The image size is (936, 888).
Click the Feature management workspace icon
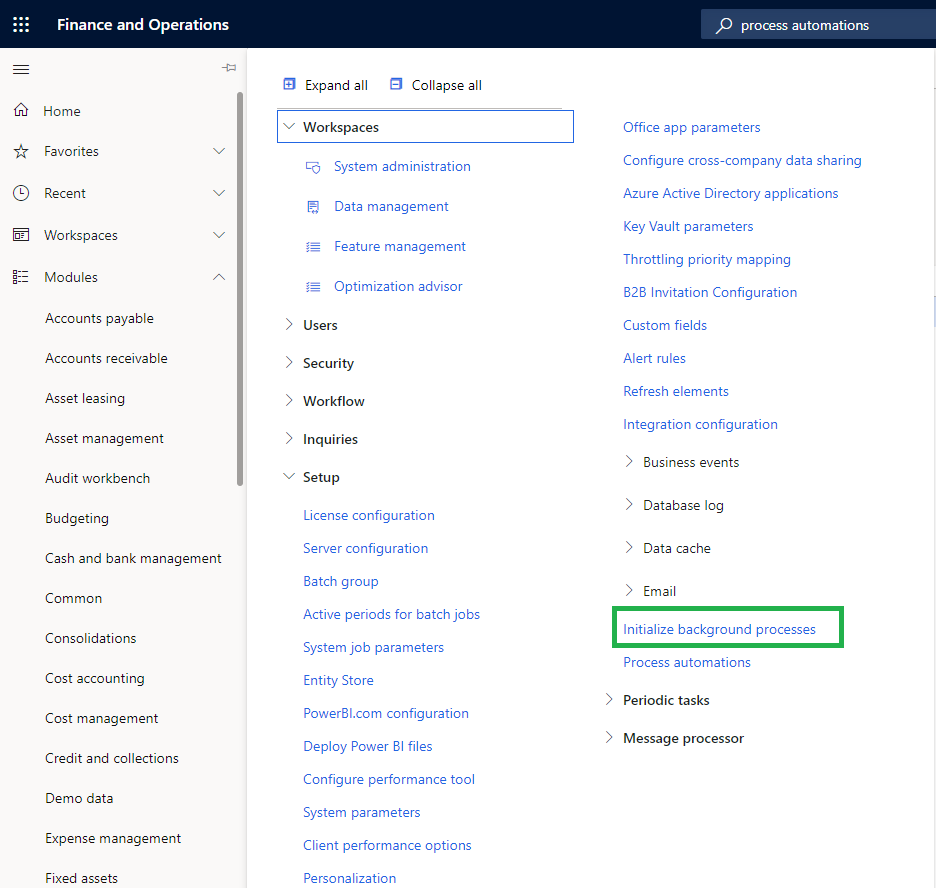pos(313,246)
